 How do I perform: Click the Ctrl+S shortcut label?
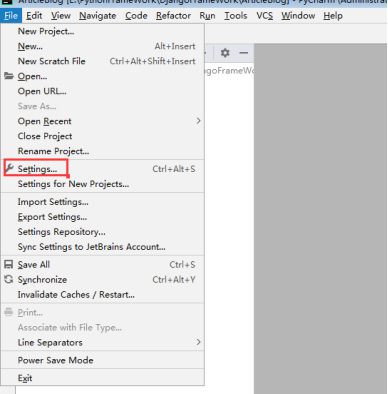[x=182, y=265]
